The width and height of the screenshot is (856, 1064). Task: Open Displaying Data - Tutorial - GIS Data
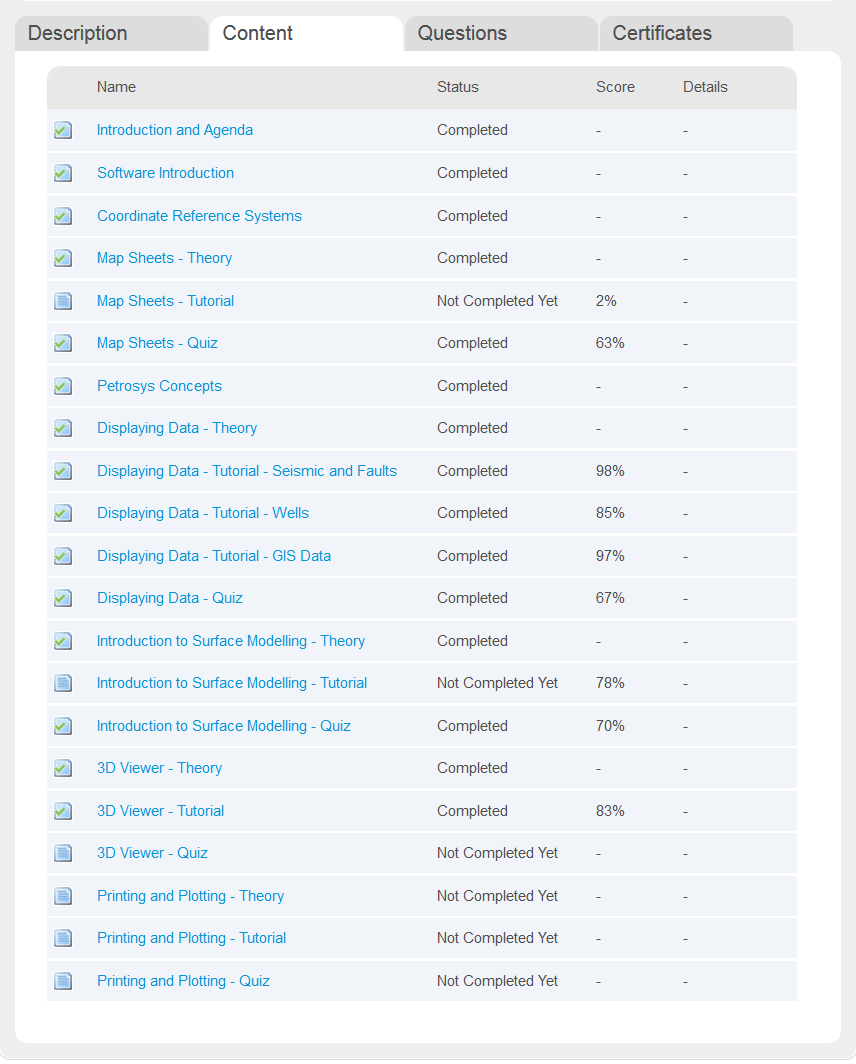214,556
